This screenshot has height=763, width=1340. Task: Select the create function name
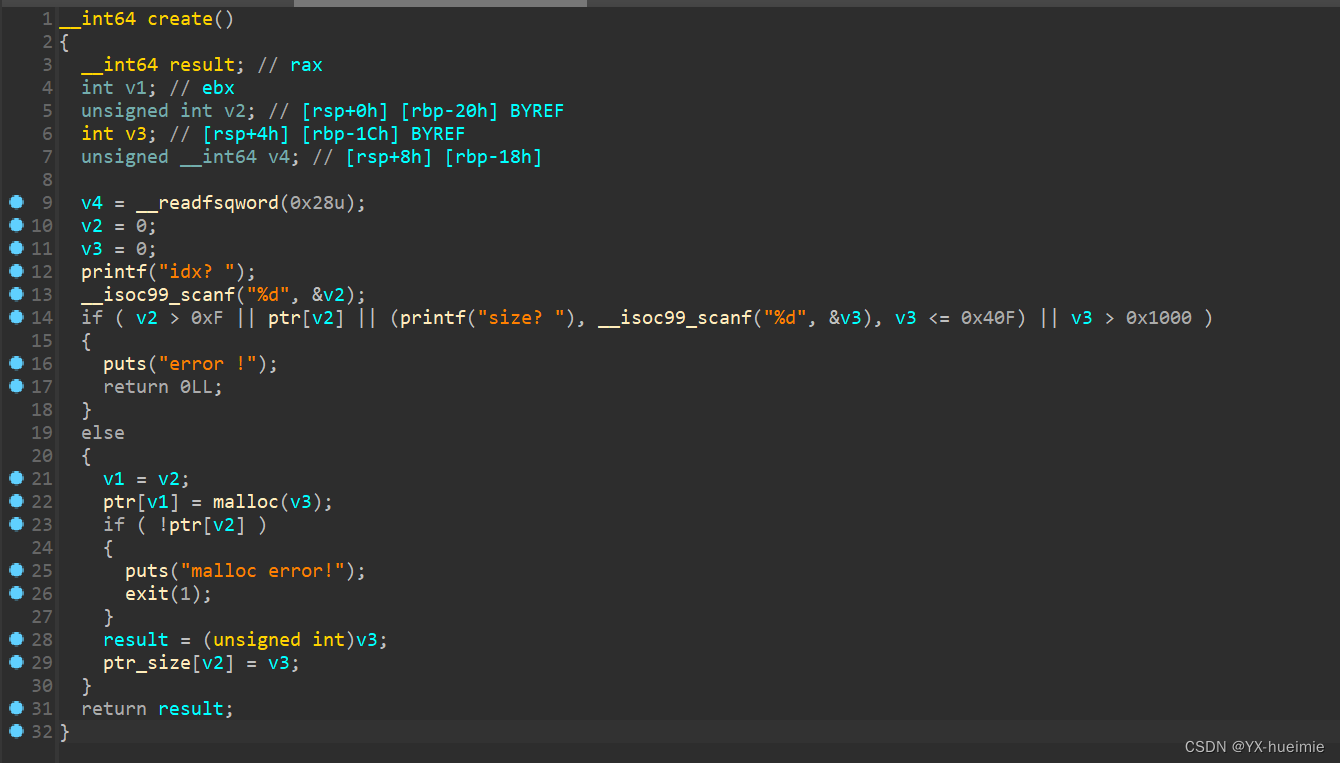click(x=181, y=18)
